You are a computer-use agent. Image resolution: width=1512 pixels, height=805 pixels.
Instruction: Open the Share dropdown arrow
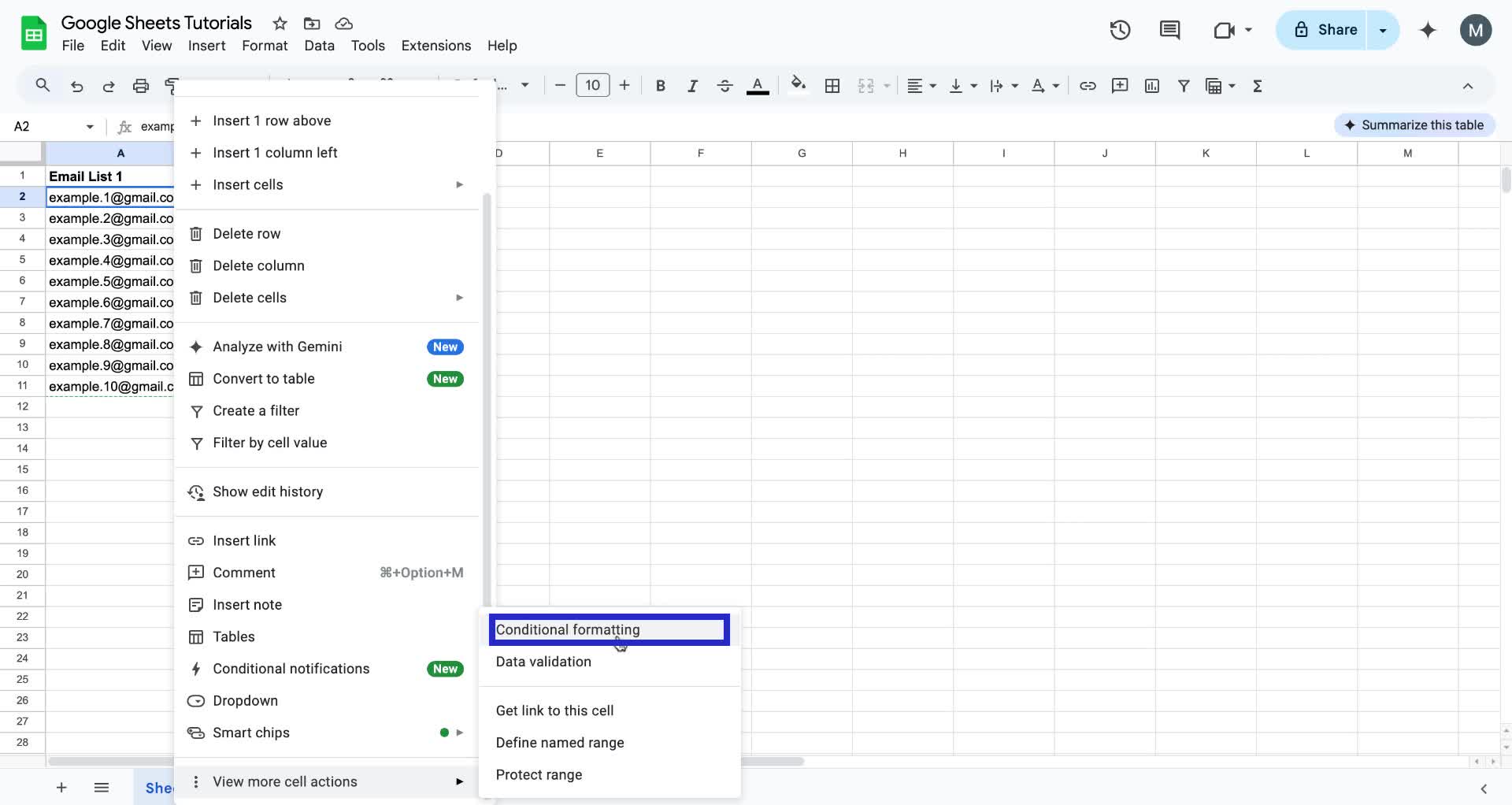pos(1383,30)
